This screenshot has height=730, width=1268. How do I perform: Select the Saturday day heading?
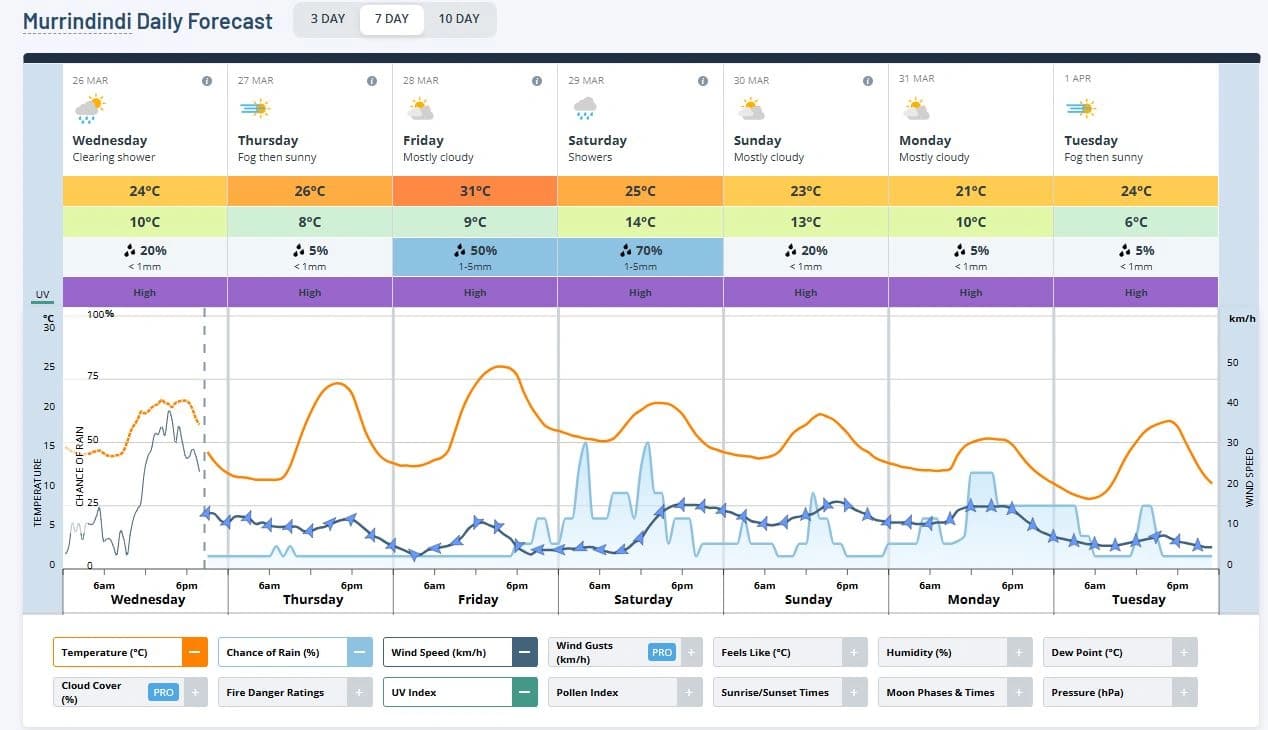pos(597,141)
